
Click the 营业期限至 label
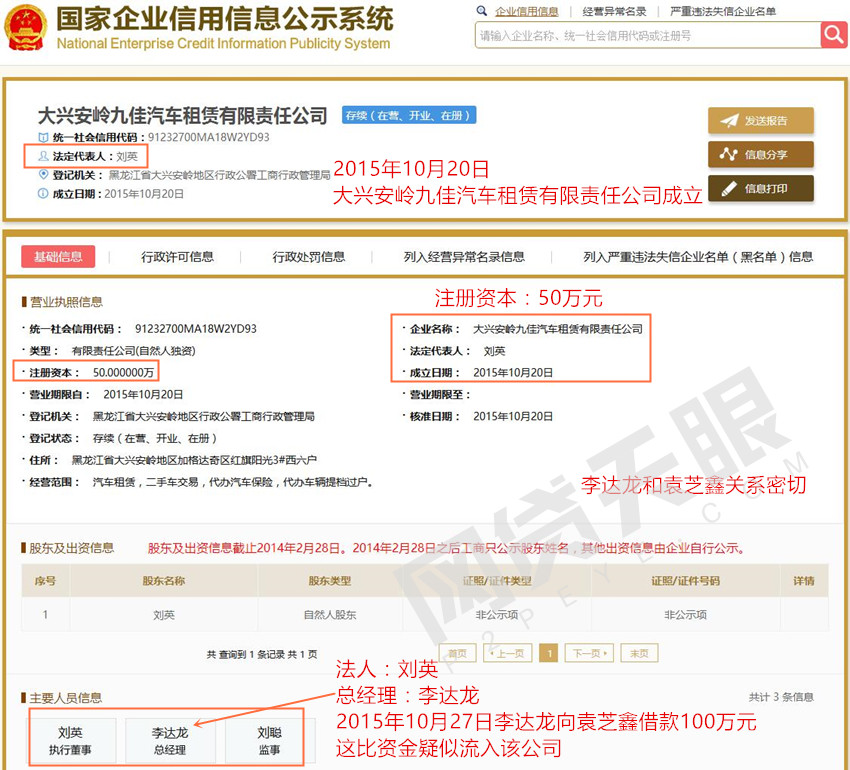(440, 394)
